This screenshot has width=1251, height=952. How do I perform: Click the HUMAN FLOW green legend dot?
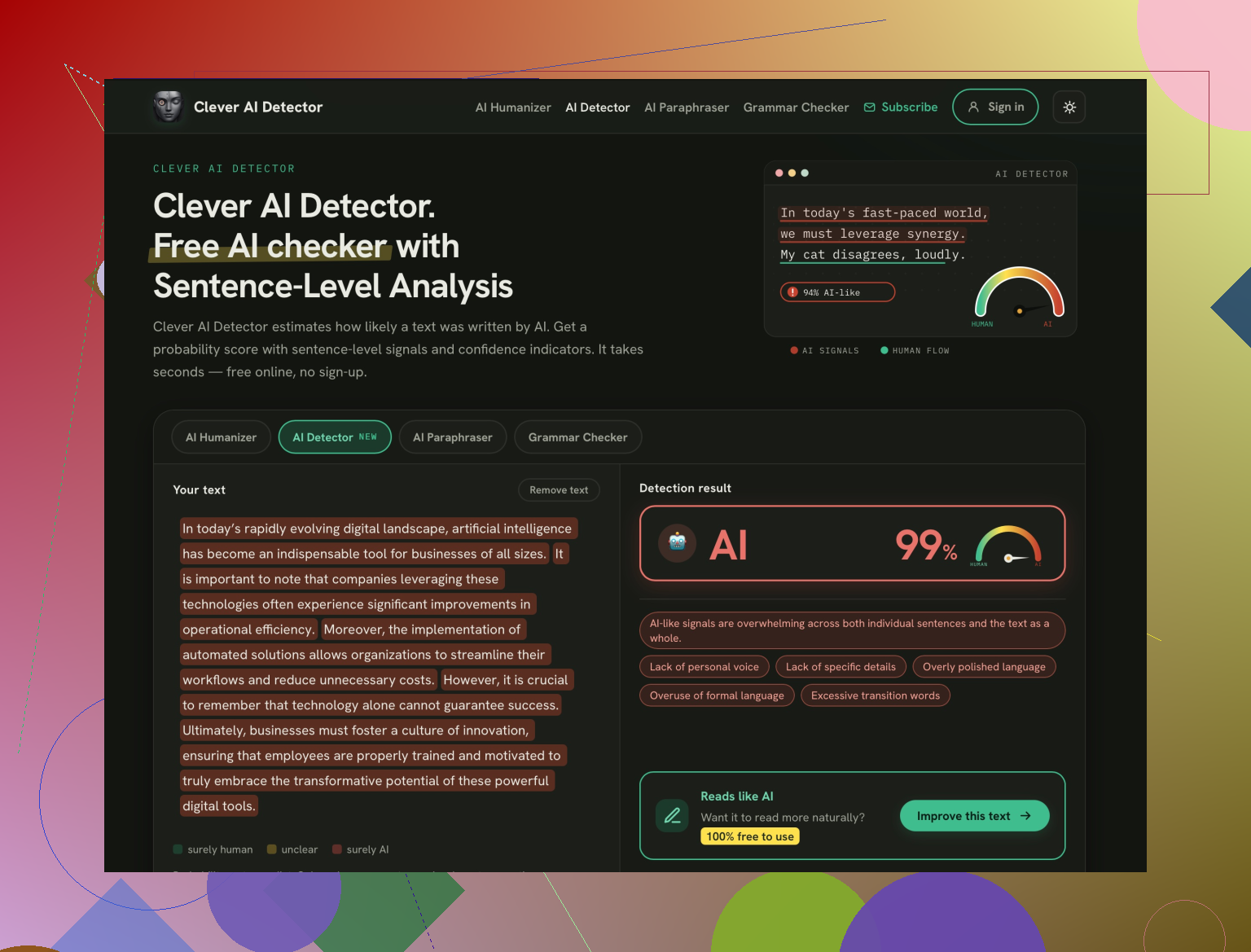click(884, 350)
